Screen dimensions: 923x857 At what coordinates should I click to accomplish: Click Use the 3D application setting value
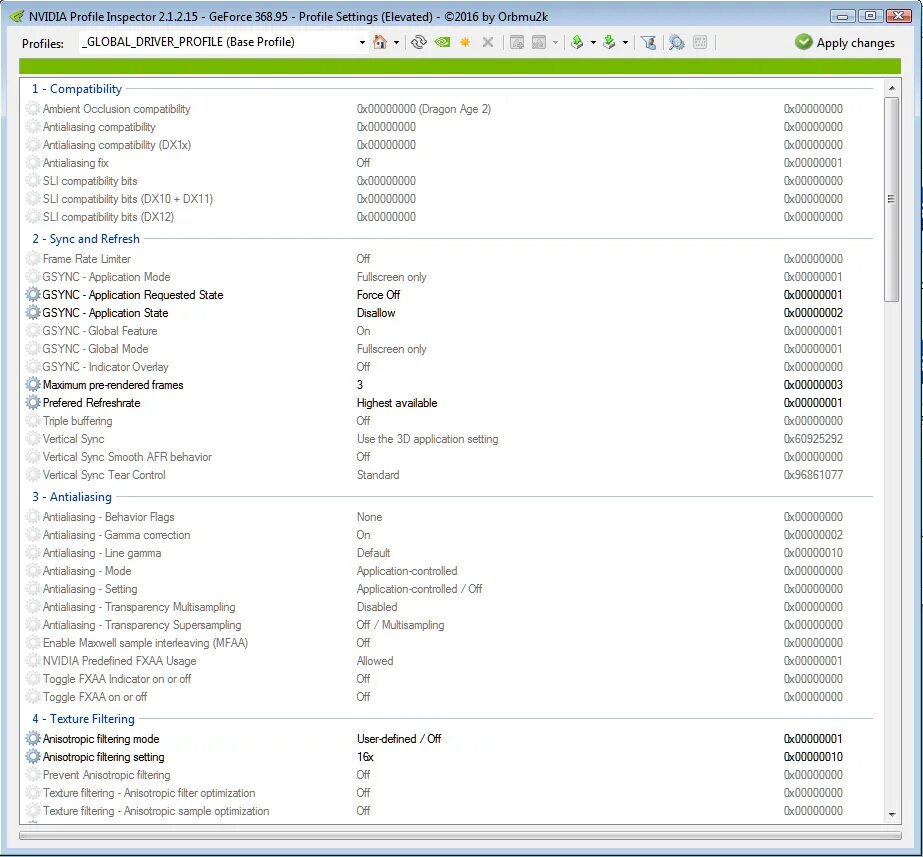click(427, 439)
